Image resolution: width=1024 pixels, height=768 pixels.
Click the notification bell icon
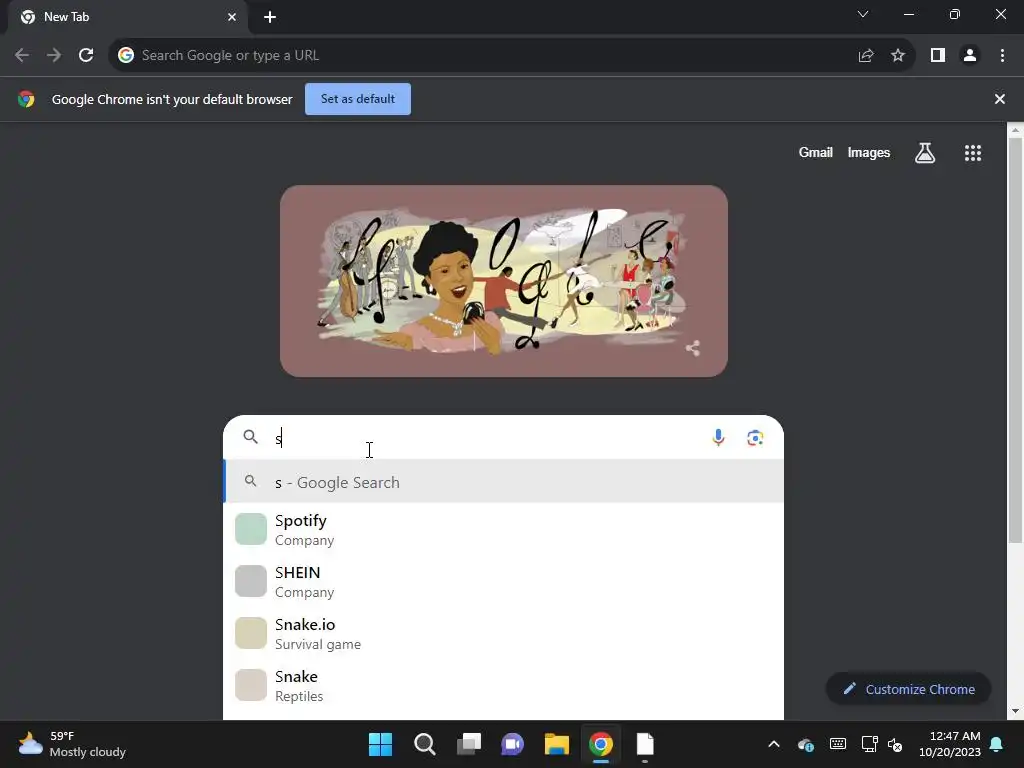point(997,744)
